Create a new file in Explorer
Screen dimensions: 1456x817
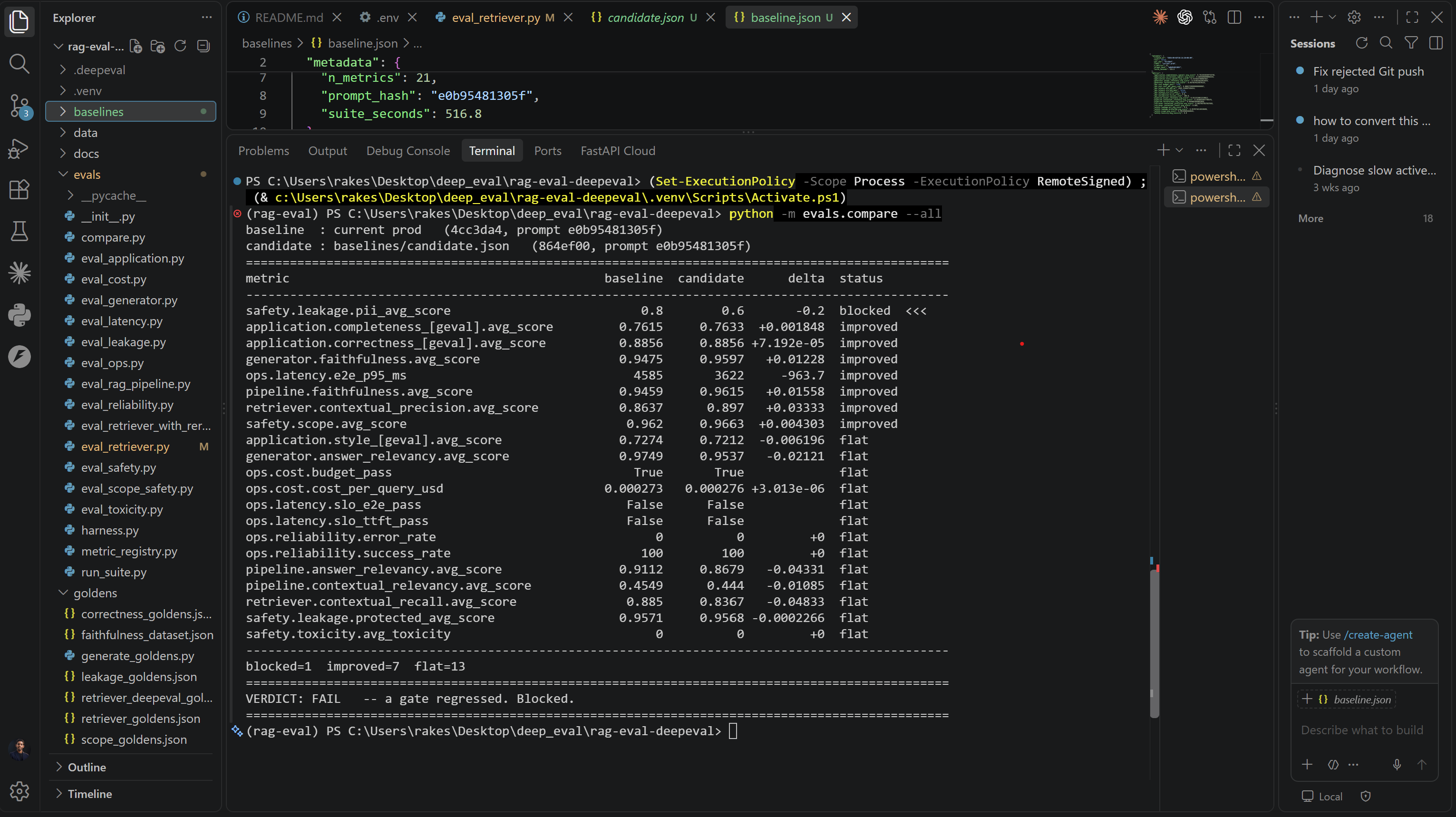pos(136,46)
